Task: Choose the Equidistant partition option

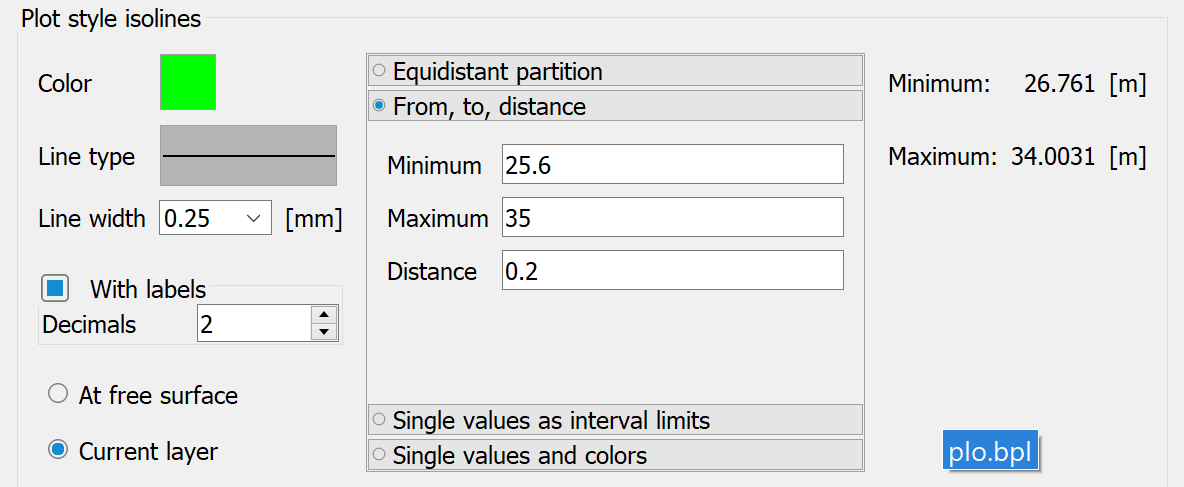Action: [379, 72]
